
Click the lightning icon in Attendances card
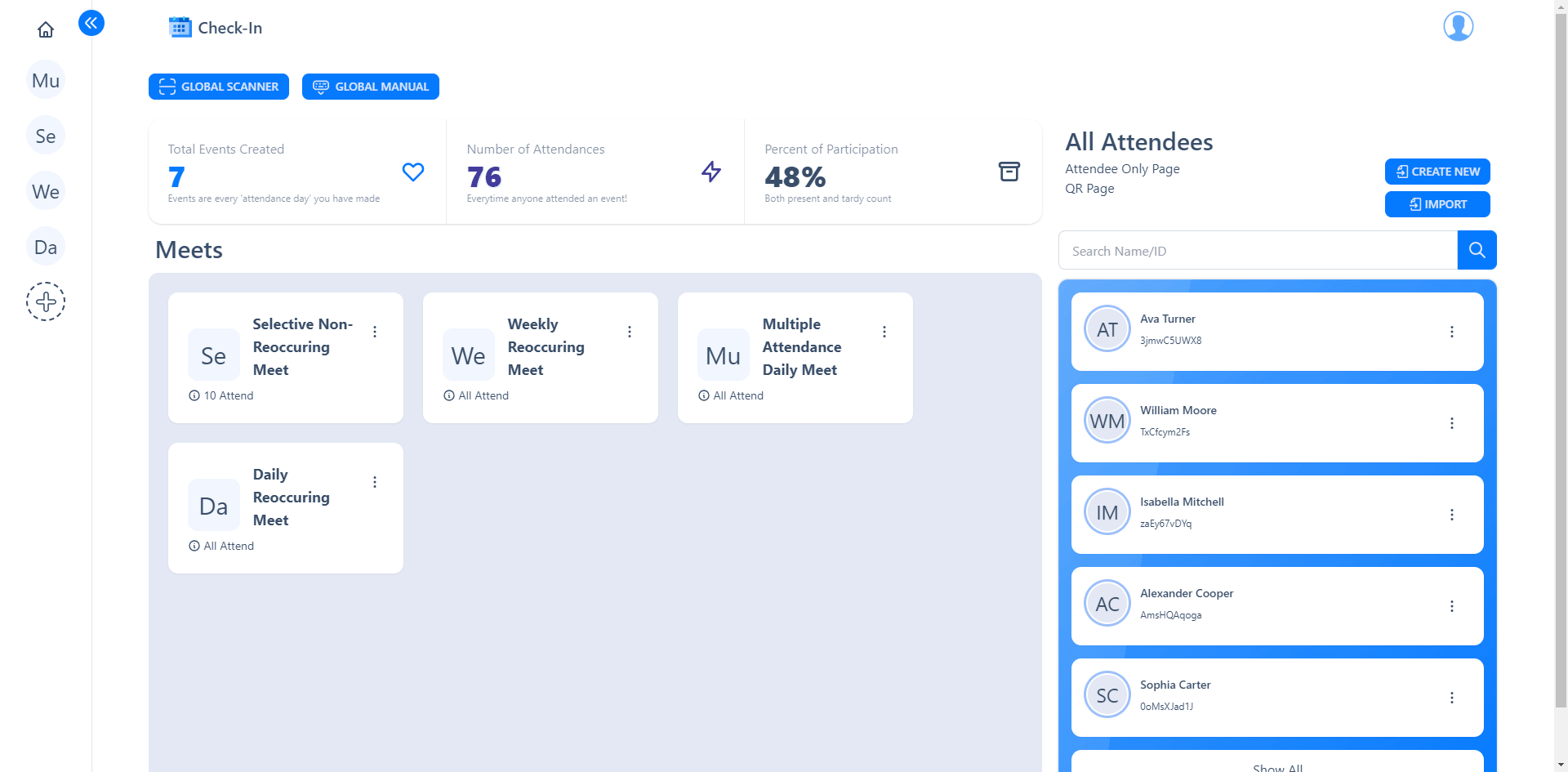coord(711,172)
